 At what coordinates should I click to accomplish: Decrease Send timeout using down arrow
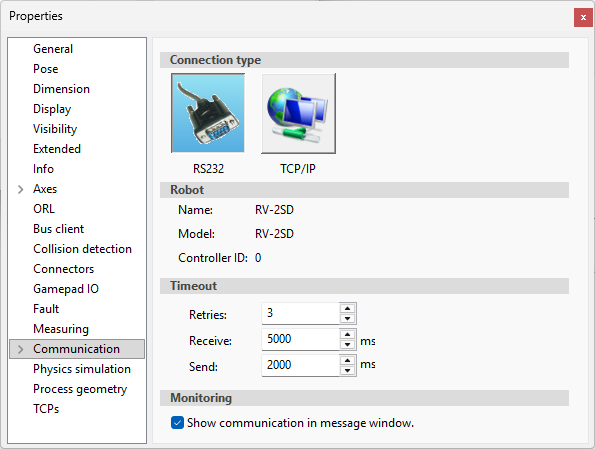[x=347, y=370]
